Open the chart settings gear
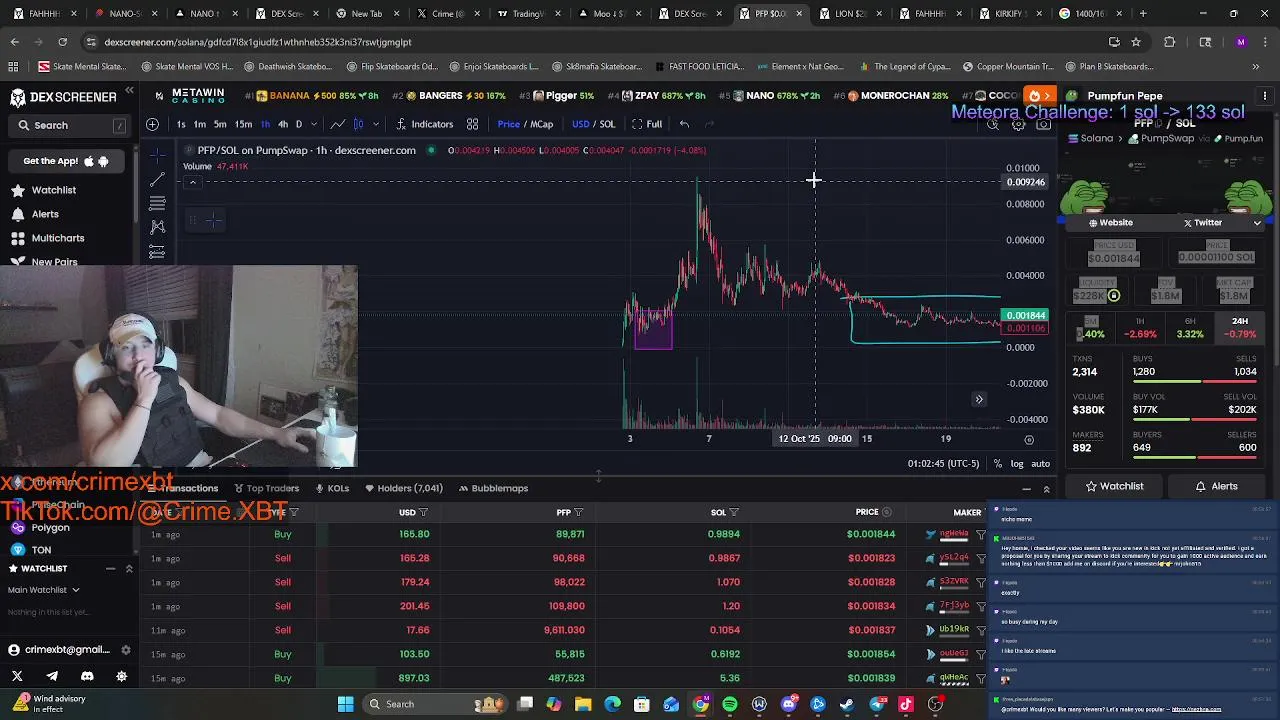Screen dimensions: 1280x720 point(1018,125)
